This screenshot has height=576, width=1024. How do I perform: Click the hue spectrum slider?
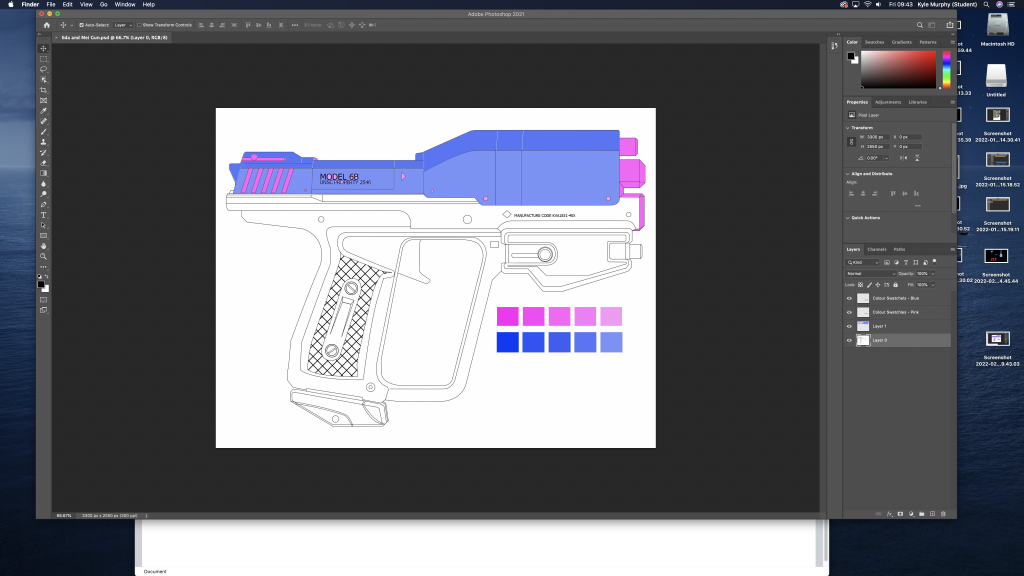pos(946,69)
